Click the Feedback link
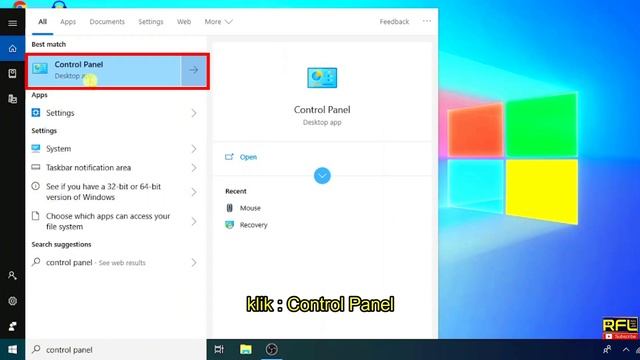This screenshot has height=360, width=640. point(394,22)
